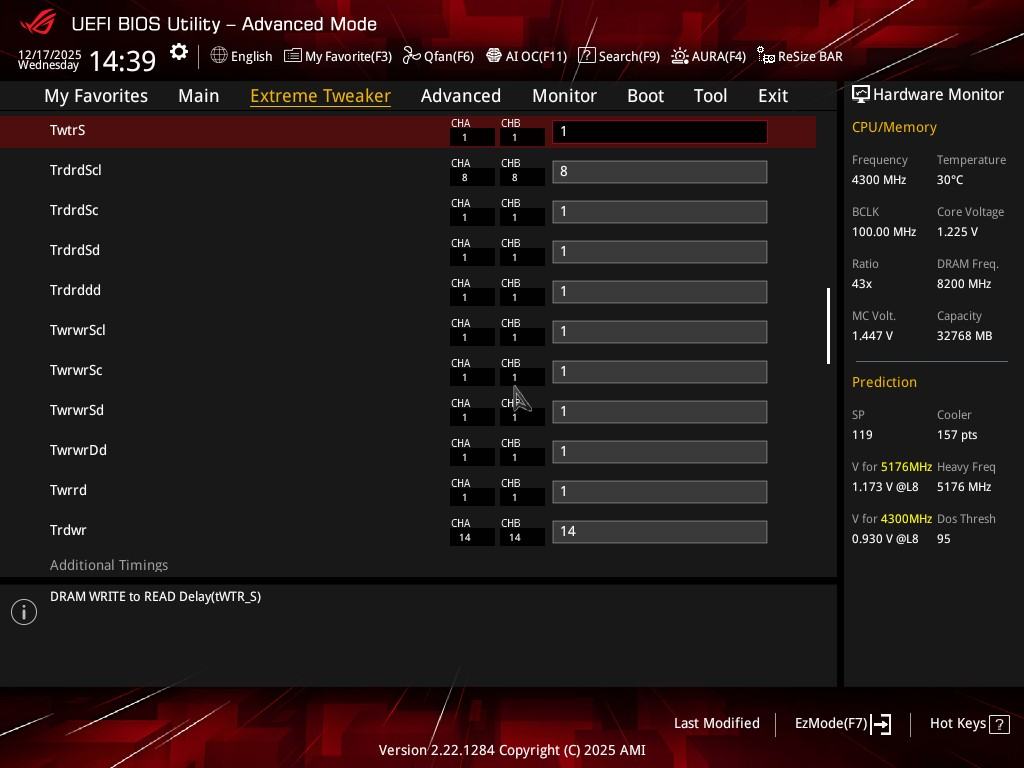Switch to My Favorites tab

click(96, 96)
